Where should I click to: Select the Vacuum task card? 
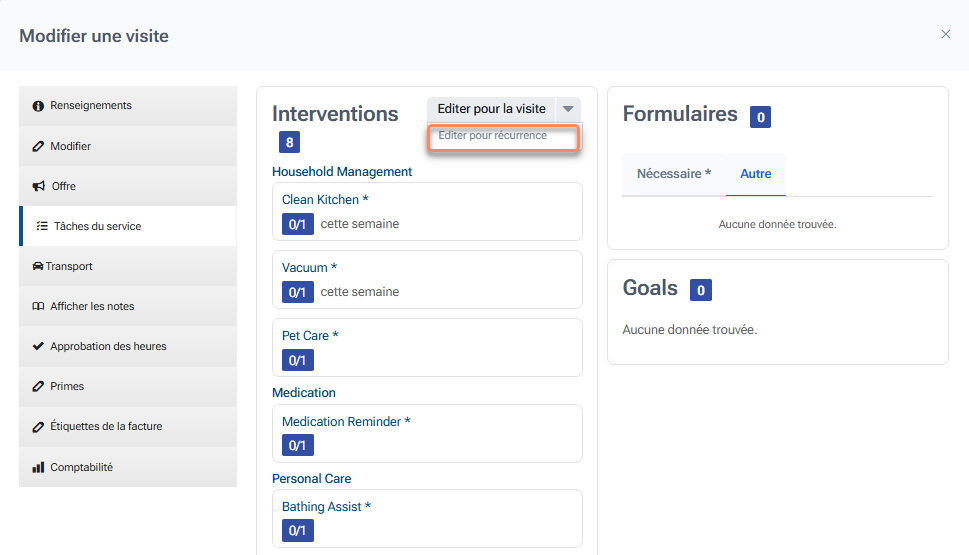427,279
